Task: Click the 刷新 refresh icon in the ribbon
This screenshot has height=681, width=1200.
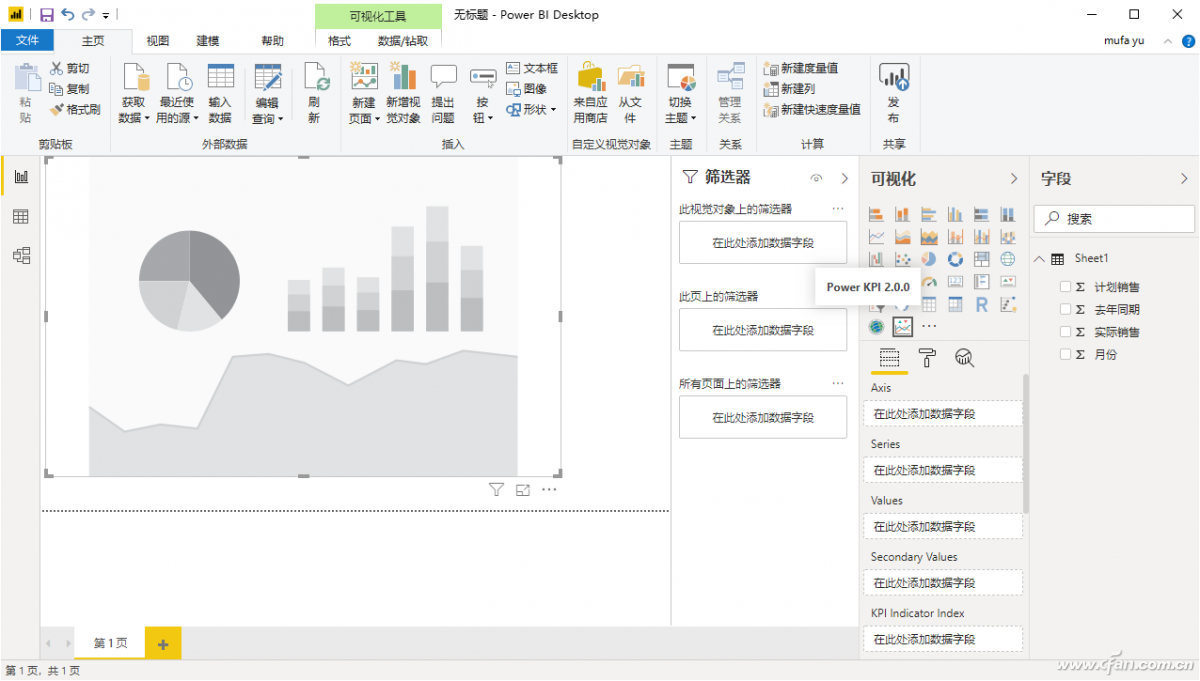Action: [x=314, y=94]
